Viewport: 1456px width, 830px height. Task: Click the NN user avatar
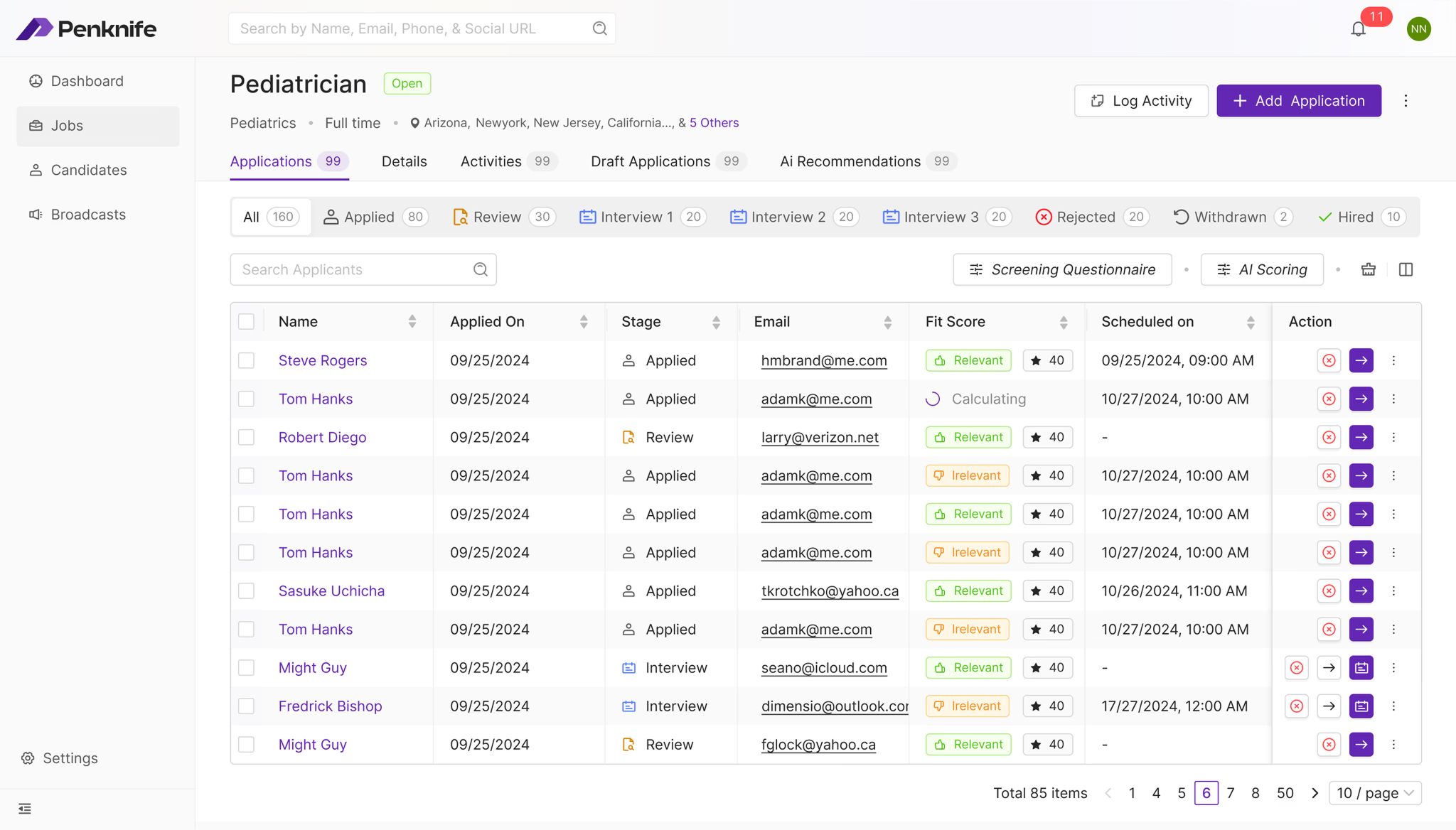1418,29
